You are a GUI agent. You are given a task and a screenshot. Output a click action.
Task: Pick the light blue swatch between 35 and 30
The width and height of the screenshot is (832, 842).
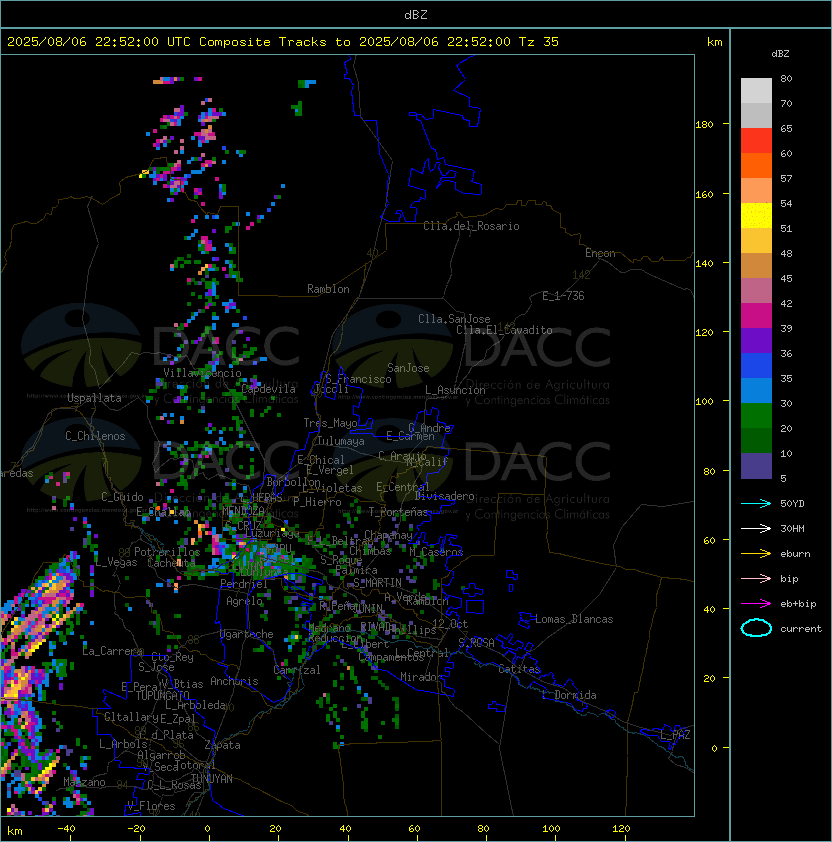point(756,390)
